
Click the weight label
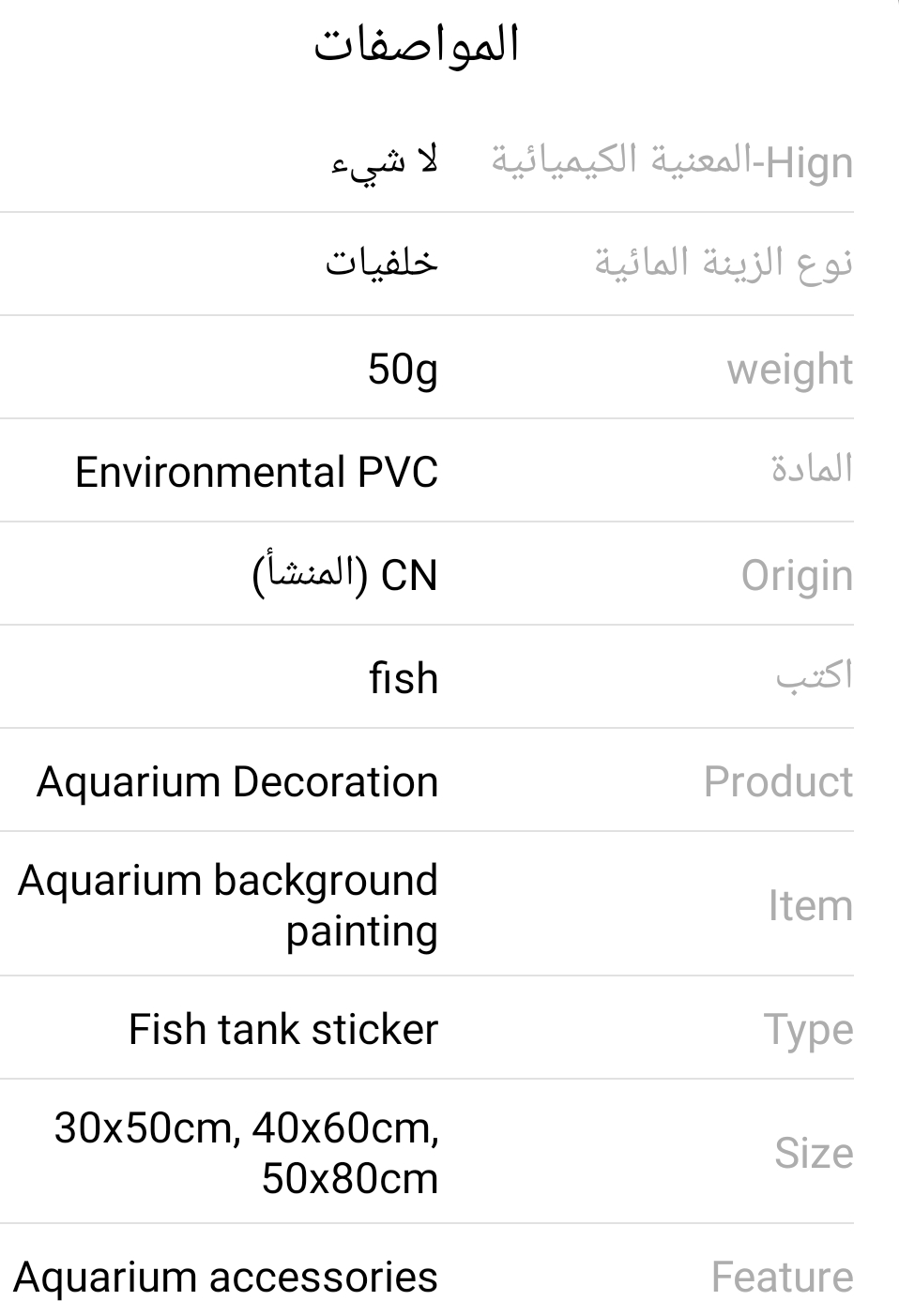pyautogui.click(x=789, y=369)
